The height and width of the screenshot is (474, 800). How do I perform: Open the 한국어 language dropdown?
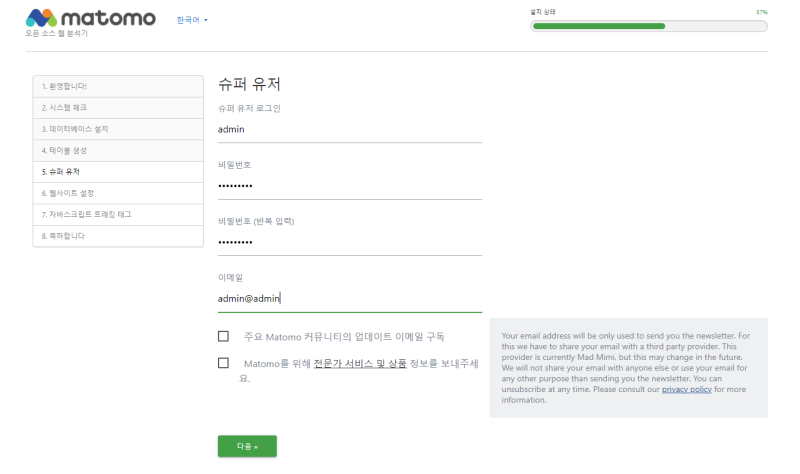pyautogui.click(x=192, y=20)
